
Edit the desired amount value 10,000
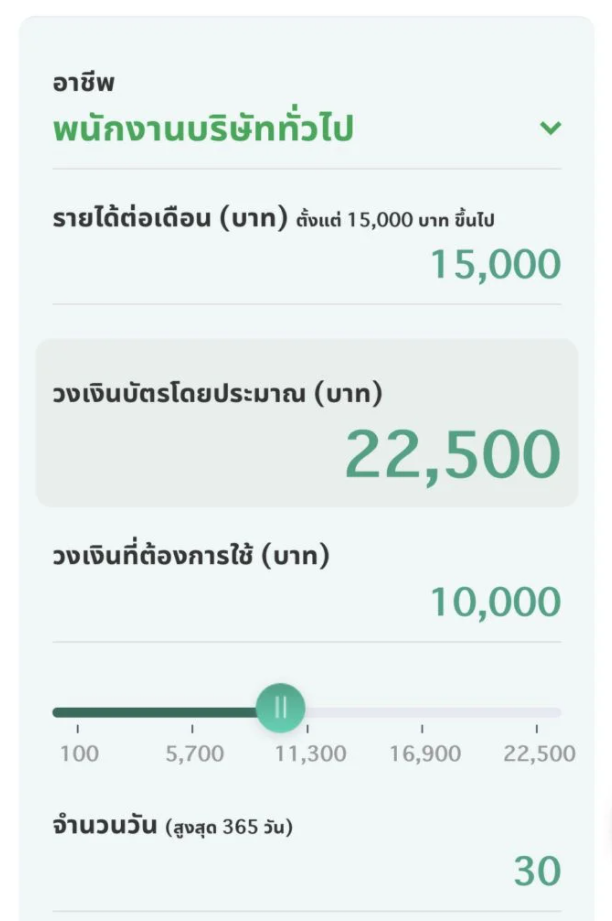(x=495, y=602)
